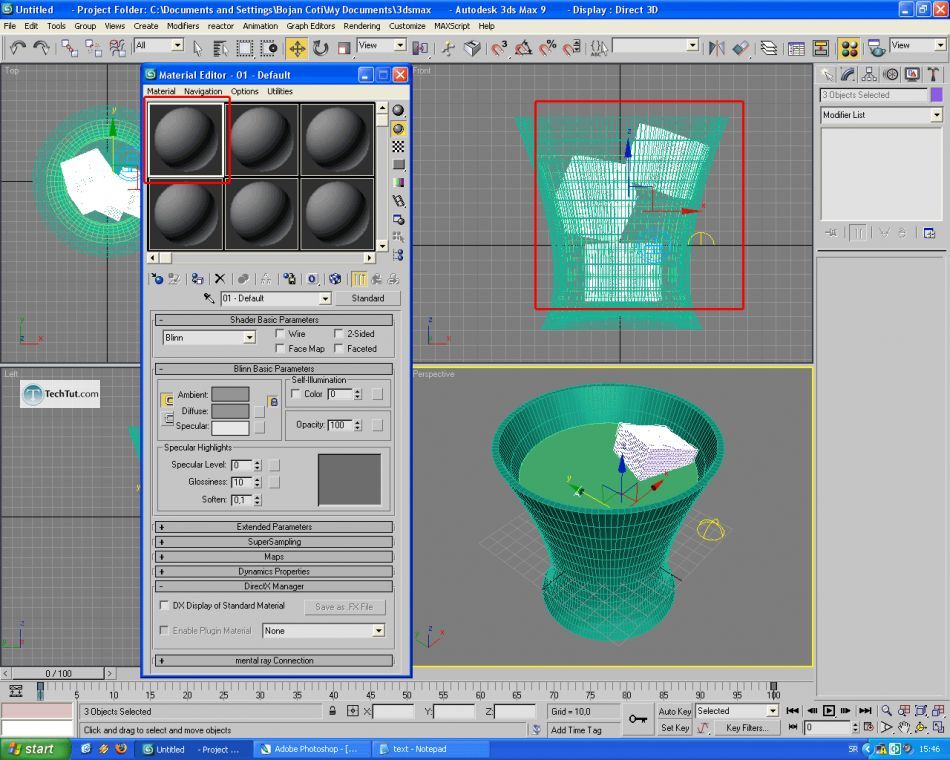Click Pan hand viewport control
The width and height of the screenshot is (950, 760).
tap(904, 727)
